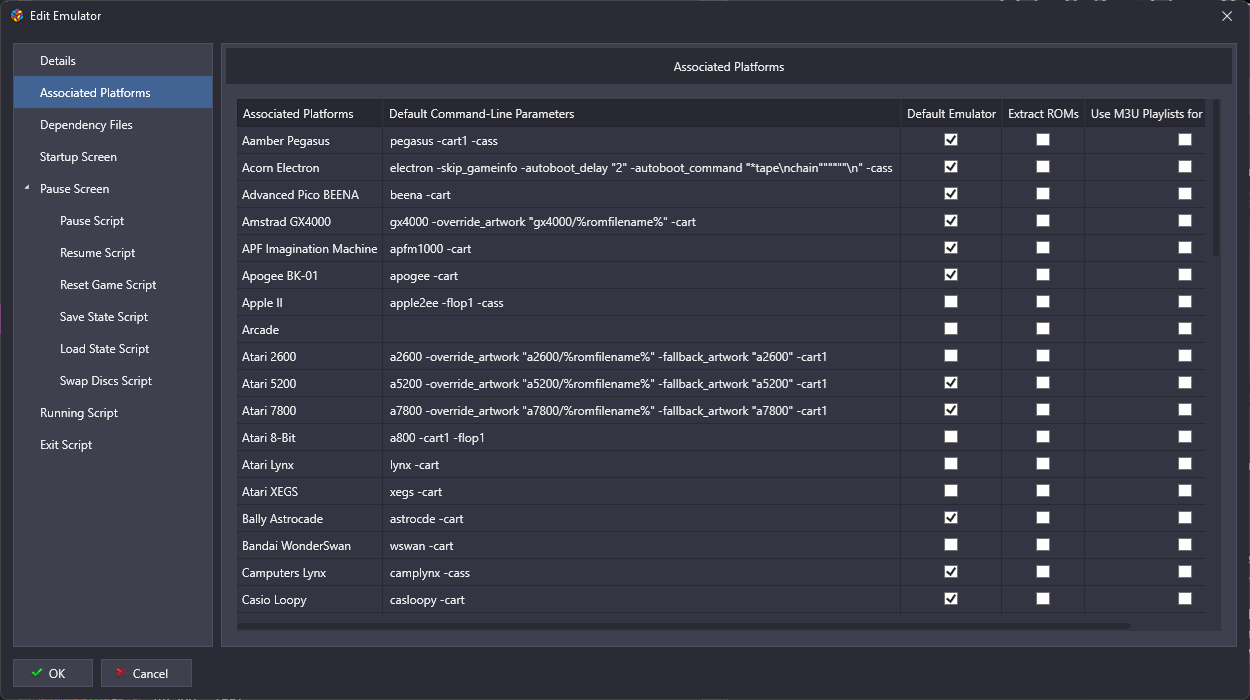Enable Default Emulator for Apple II
Viewport: 1250px width, 700px height.
tap(951, 302)
